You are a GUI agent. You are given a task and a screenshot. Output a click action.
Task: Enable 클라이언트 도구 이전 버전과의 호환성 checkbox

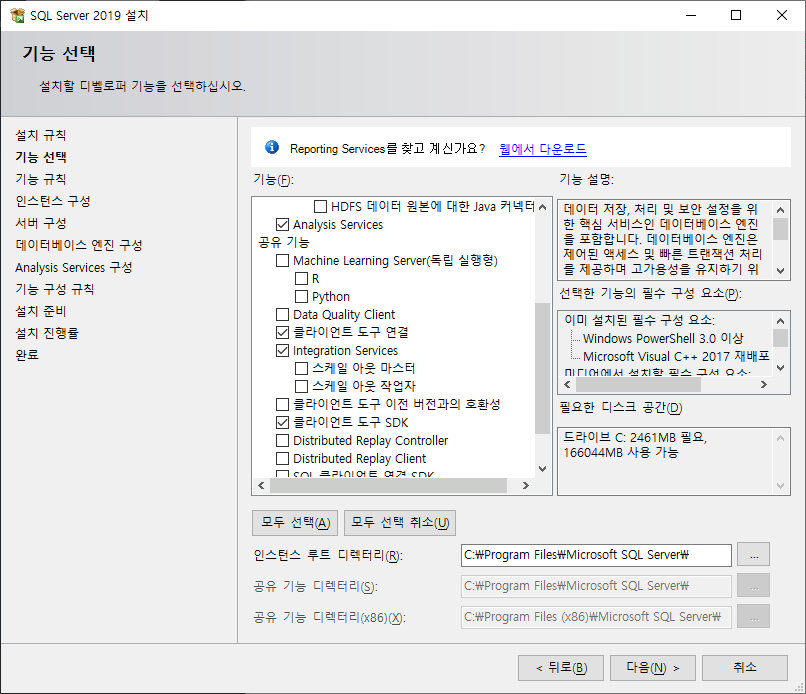pos(282,405)
